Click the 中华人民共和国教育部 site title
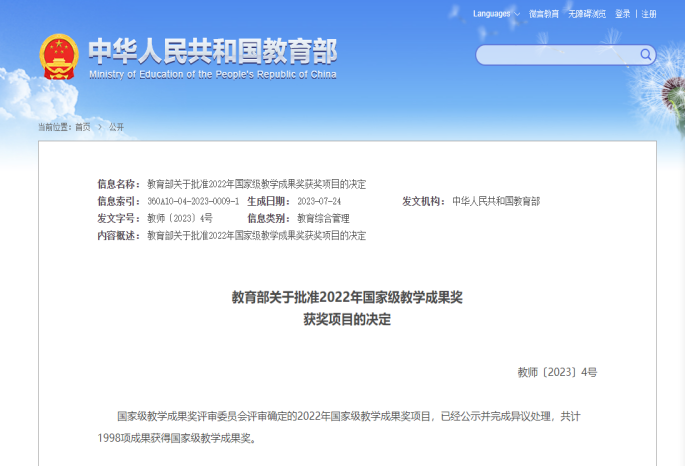 pos(212,50)
